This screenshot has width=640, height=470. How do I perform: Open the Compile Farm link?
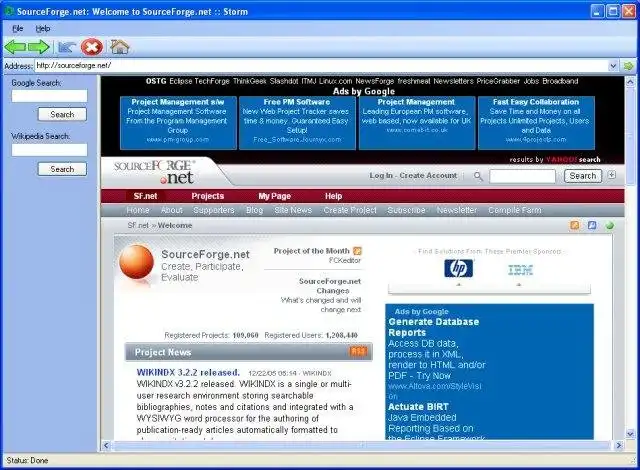tap(515, 210)
